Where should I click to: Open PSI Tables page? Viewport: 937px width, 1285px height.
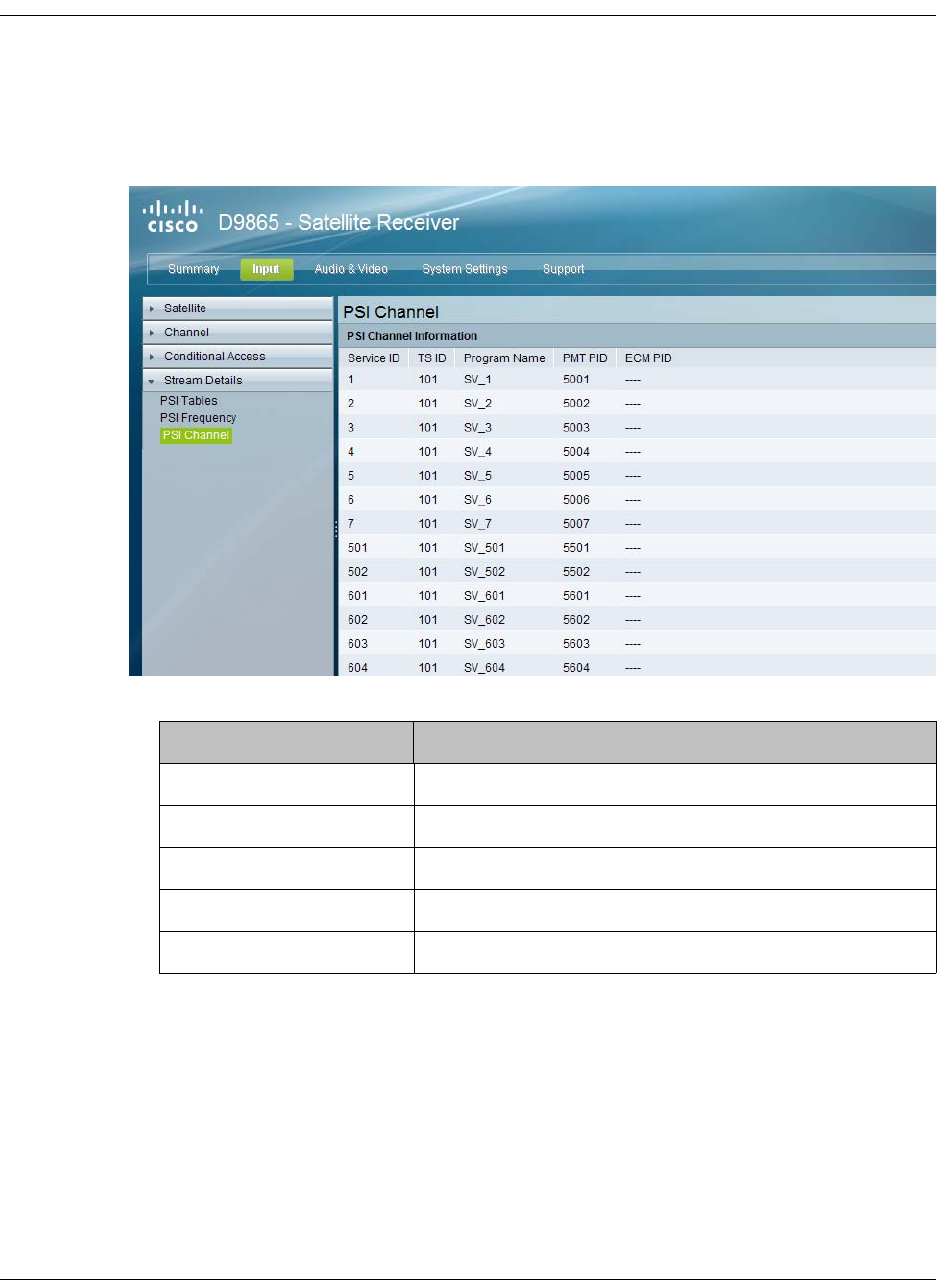188,401
